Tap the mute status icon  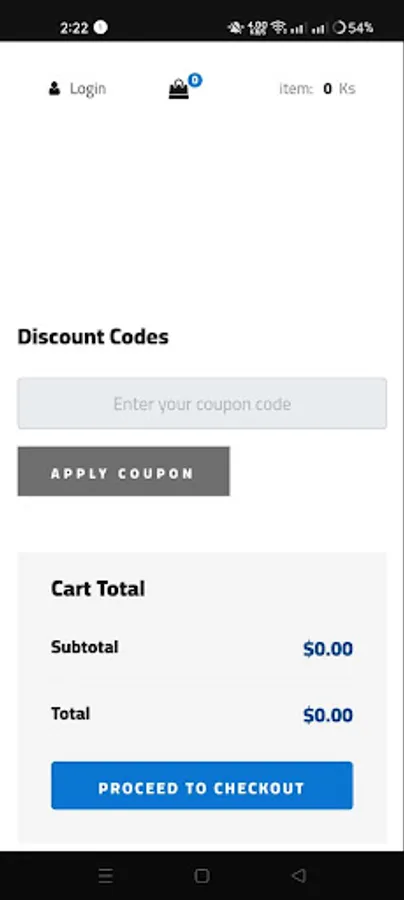(235, 27)
